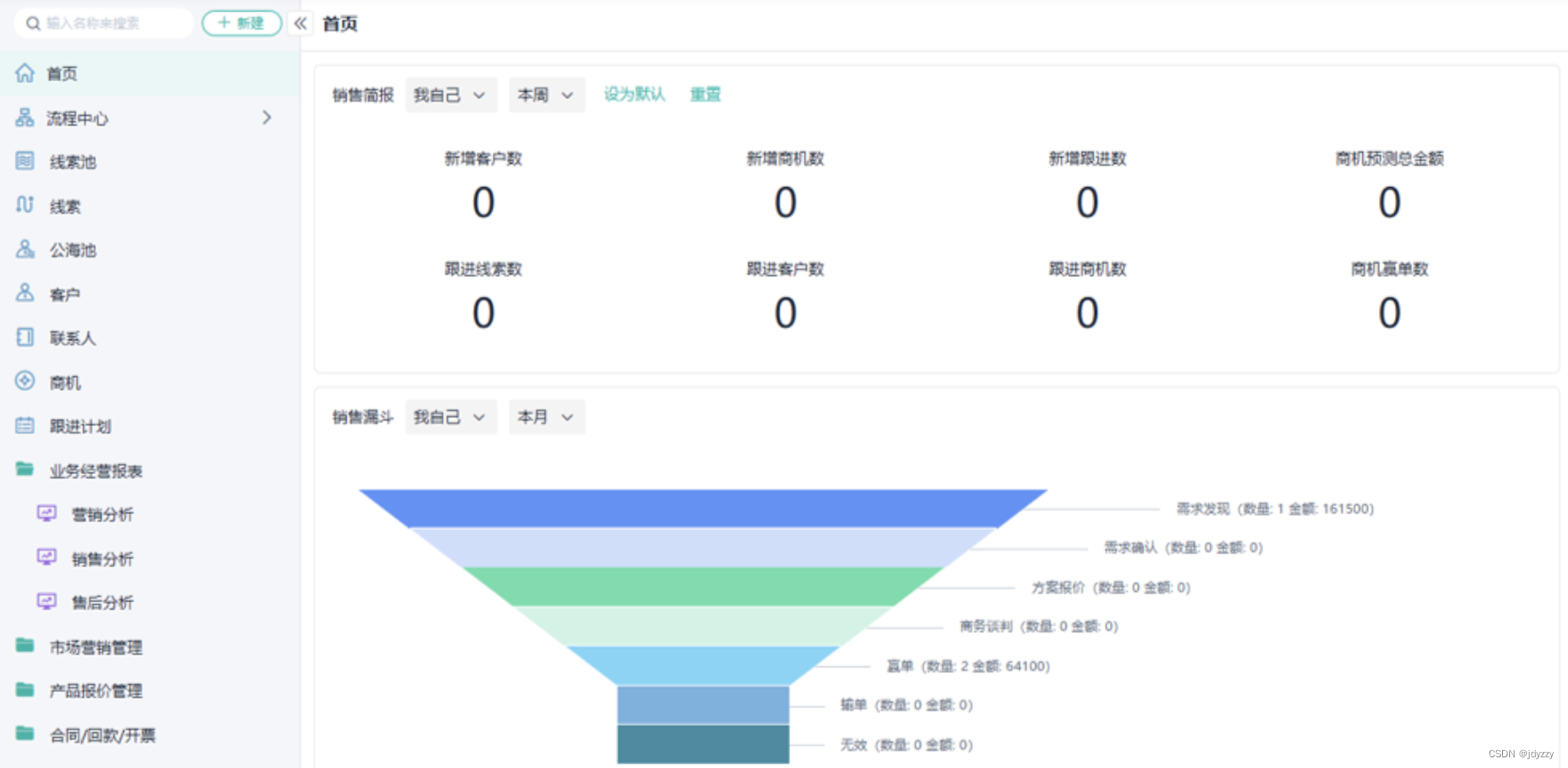This screenshot has width=1568, height=768.
Task: Click the 业务经营报表 folder label
Action: (x=96, y=470)
